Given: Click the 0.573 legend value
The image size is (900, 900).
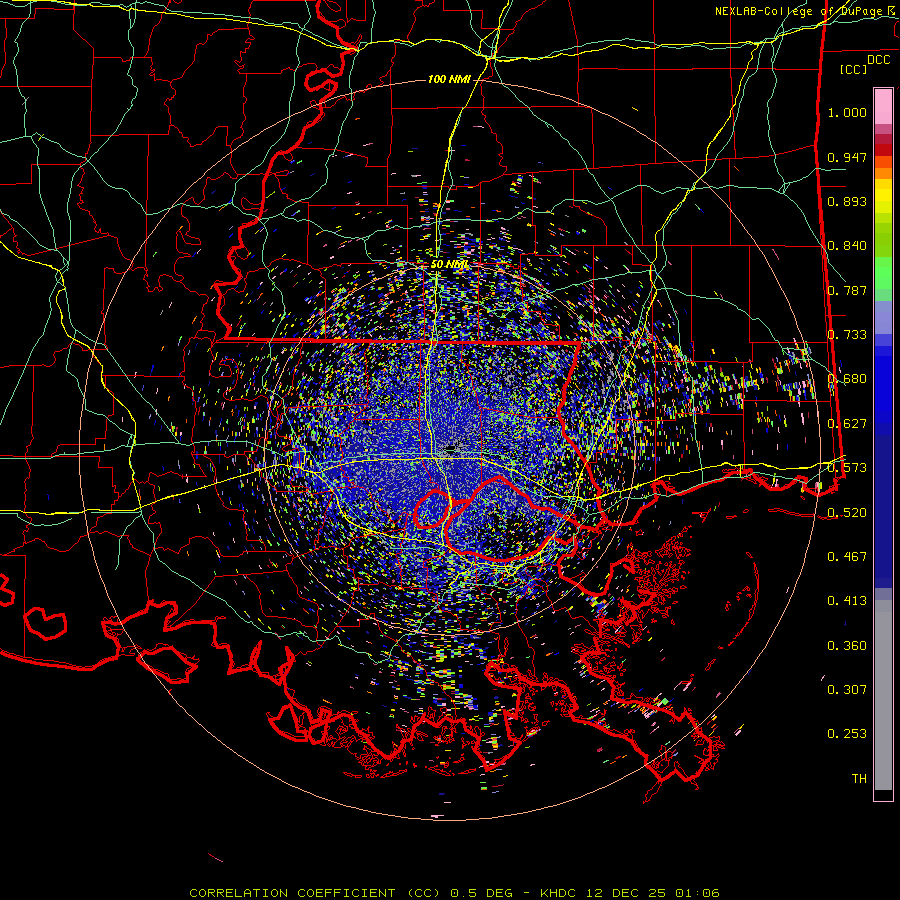Looking at the screenshot, I should pyautogui.click(x=847, y=468).
